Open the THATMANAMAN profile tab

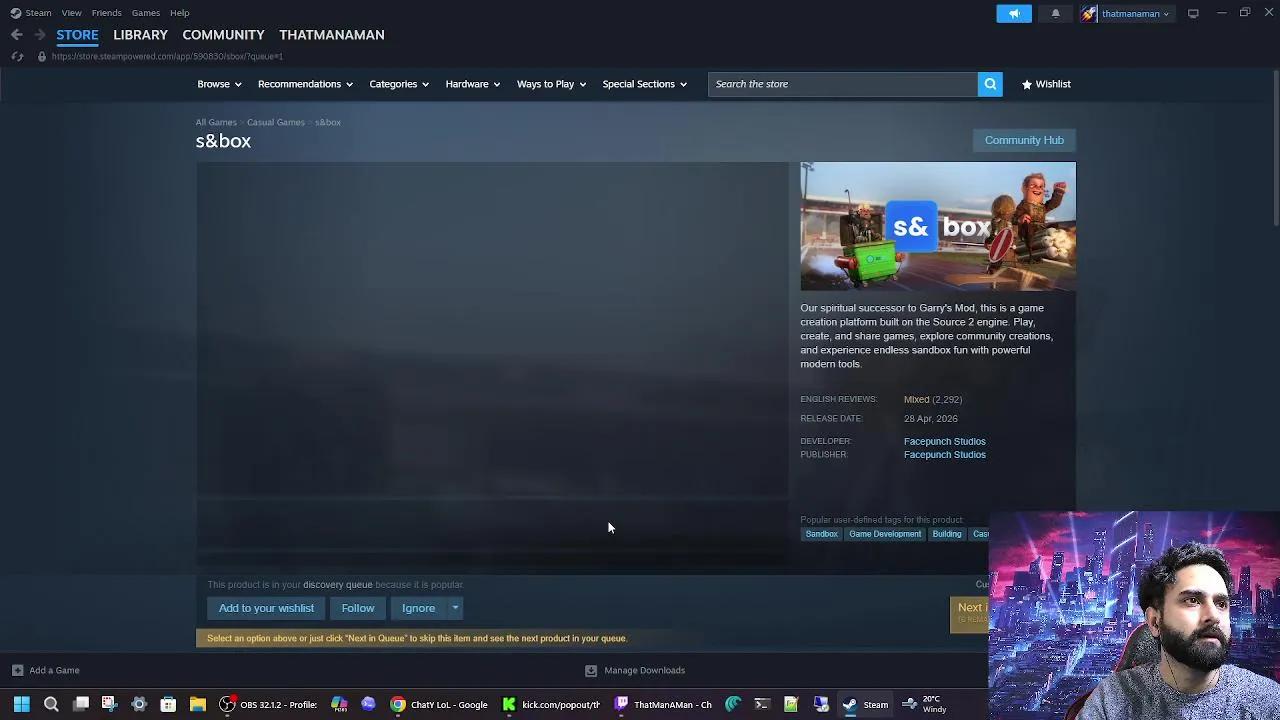point(332,35)
